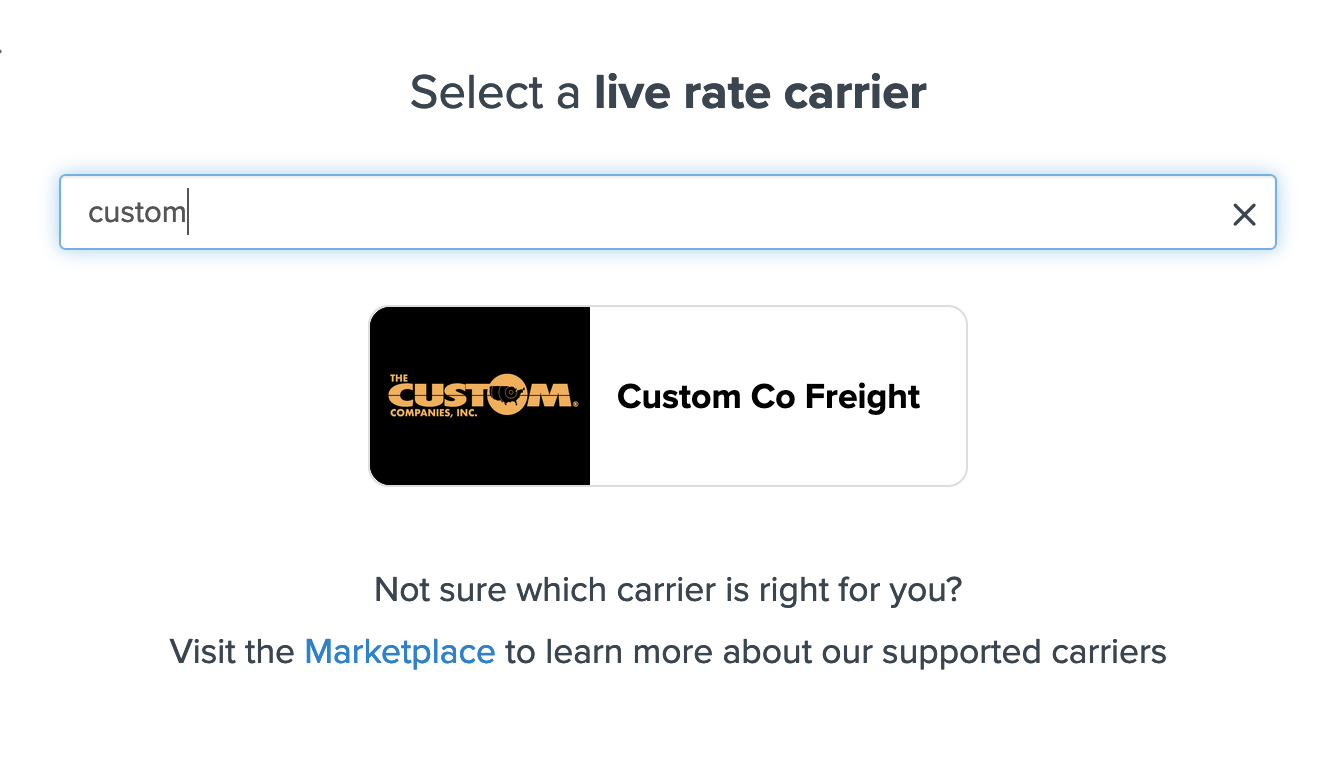Click the "Custom Co Freight" label text
The image size is (1336, 764).
(768, 396)
